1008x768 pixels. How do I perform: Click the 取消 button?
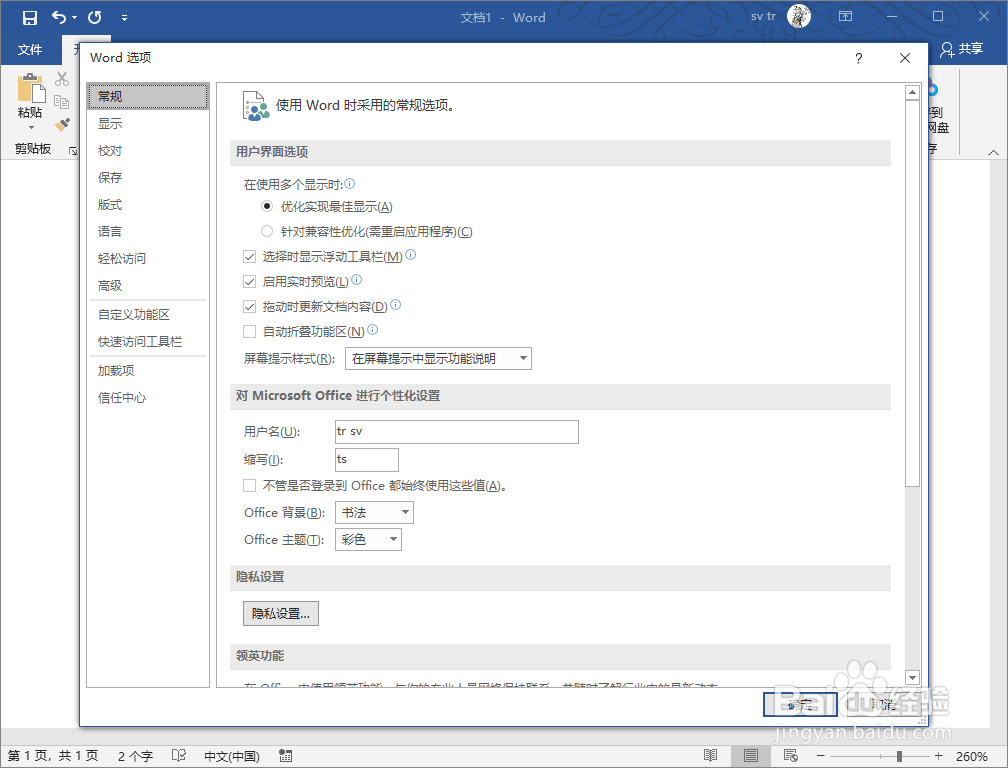pos(883,704)
